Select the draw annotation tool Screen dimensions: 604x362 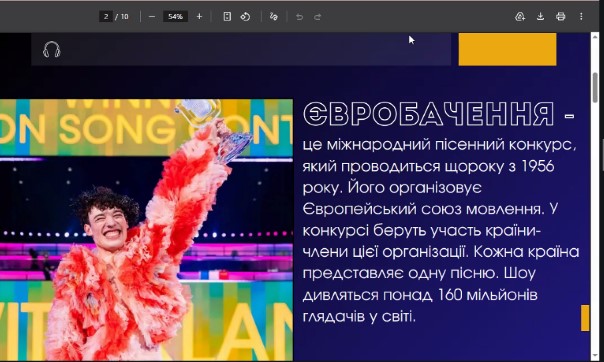pyautogui.click(x=273, y=17)
